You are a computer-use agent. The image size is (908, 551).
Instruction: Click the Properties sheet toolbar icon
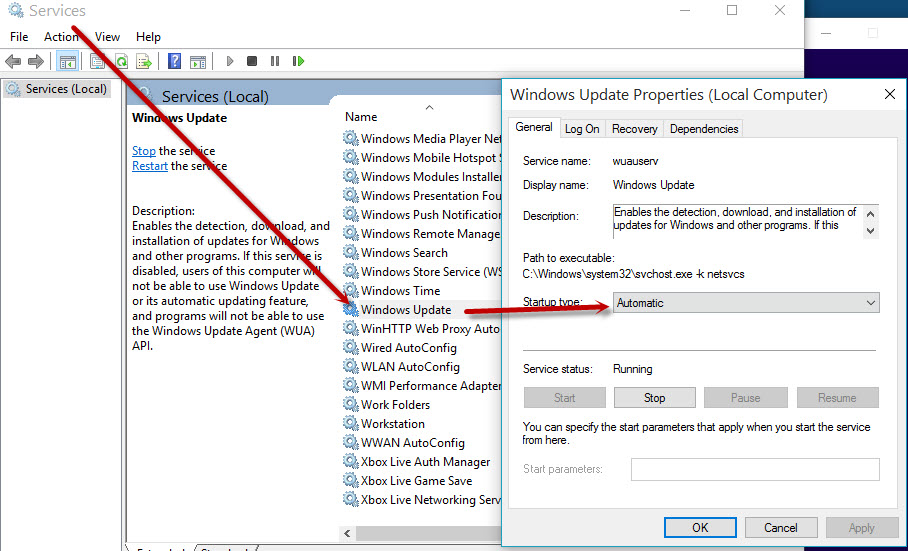[98, 61]
